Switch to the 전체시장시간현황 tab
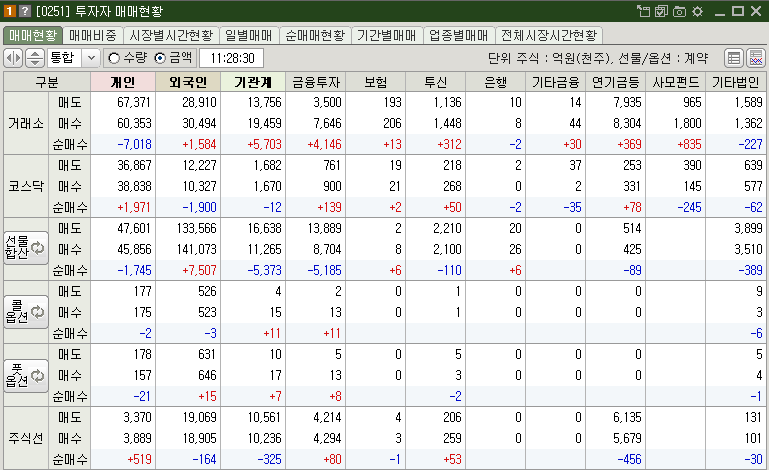 (x=549, y=35)
